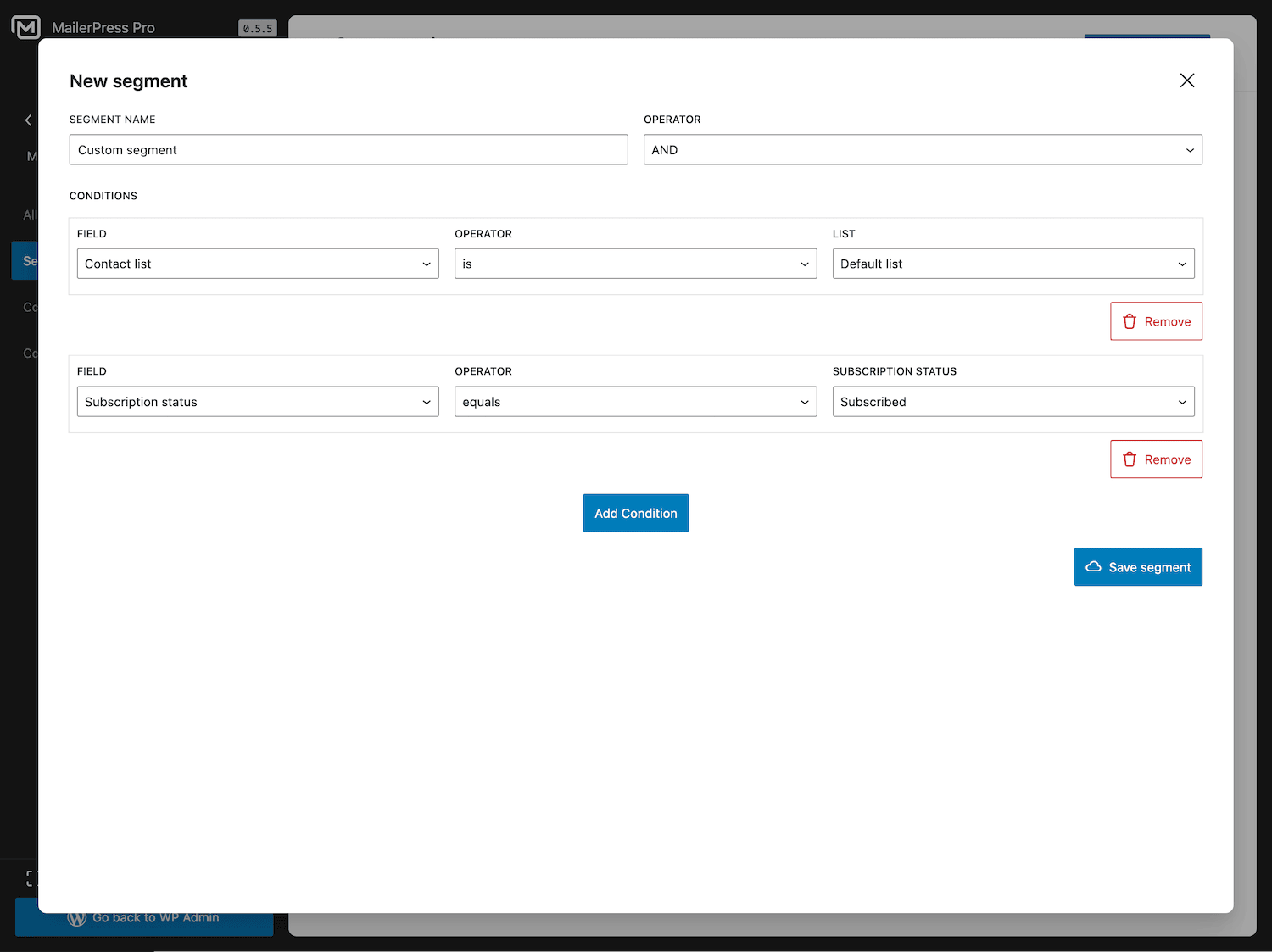Expand the 'equals' operator dropdown

pyautogui.click(x=635, y=402)
